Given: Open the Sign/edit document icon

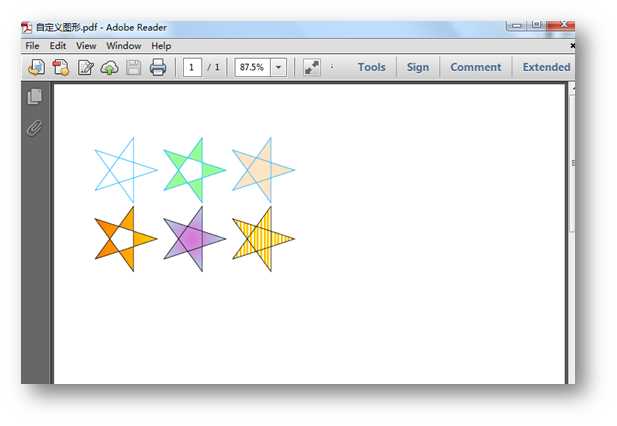Looking at the screenshot, I should point(85,68).
